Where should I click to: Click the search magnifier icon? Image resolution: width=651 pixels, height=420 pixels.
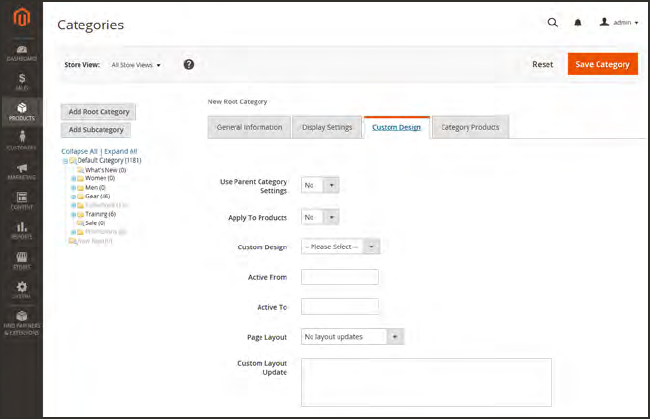coord(553,22)
